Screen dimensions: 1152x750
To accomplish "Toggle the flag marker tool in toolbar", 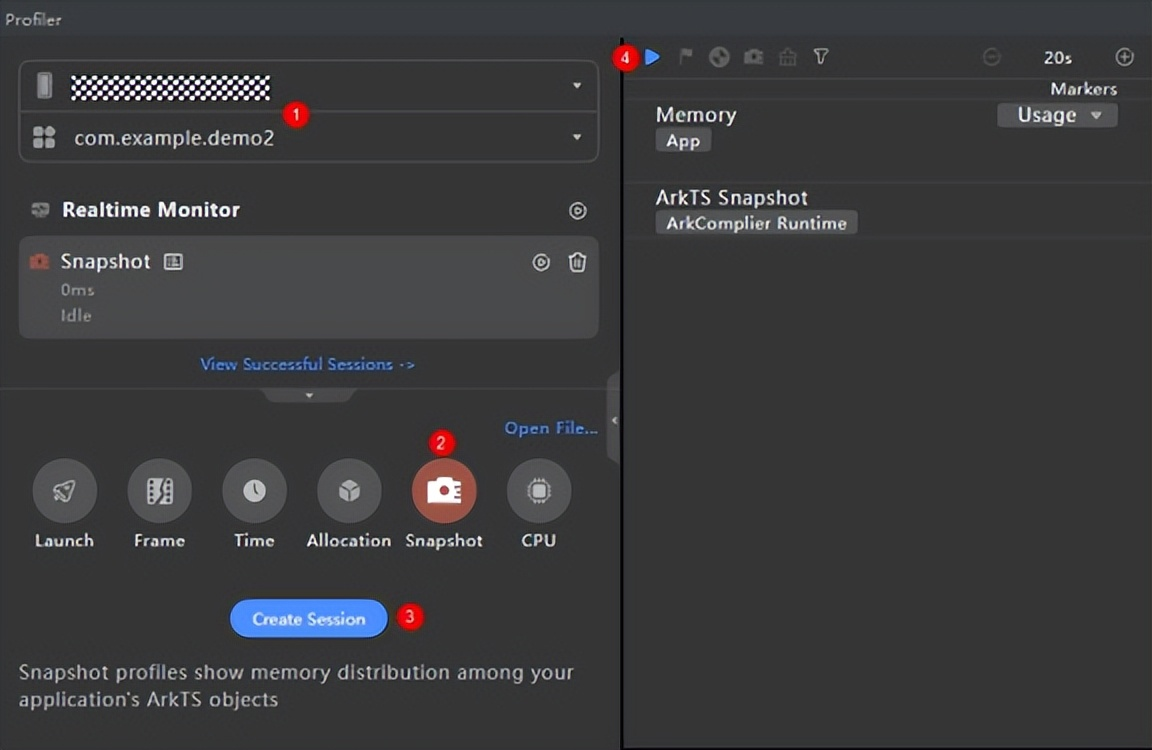I will tap(687, 57).
